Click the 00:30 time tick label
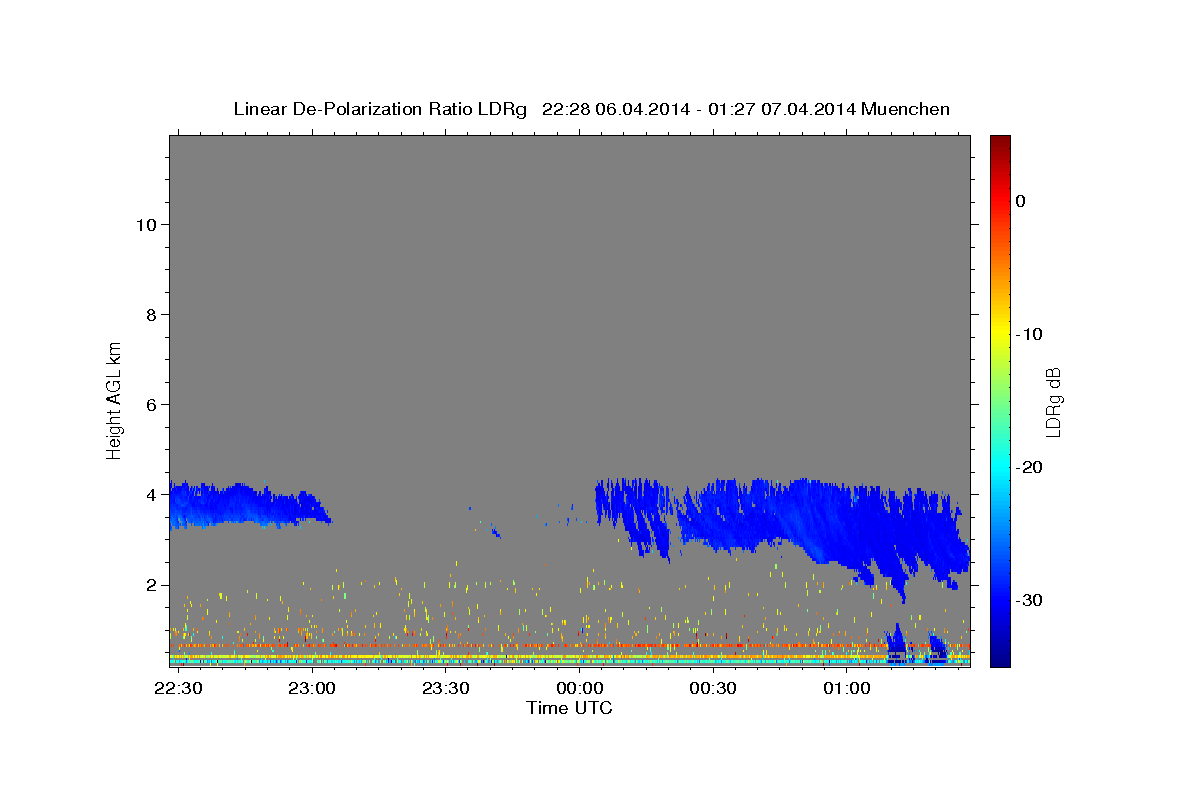 click(x=713, y=689)
